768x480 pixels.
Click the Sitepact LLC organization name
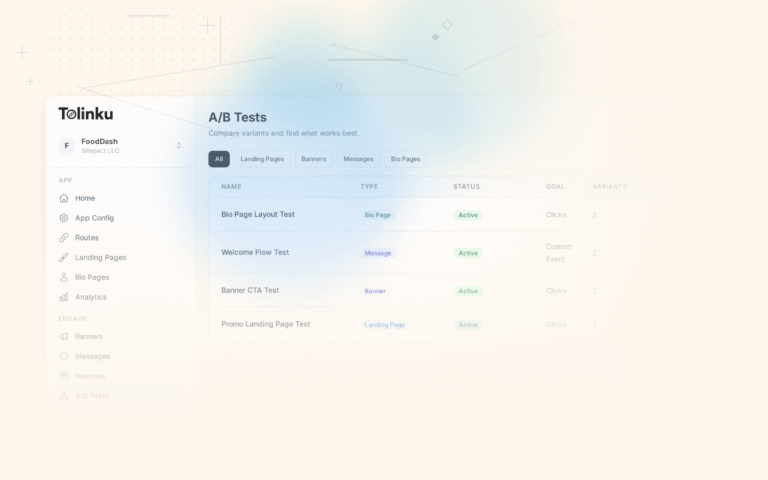point(100,151)
